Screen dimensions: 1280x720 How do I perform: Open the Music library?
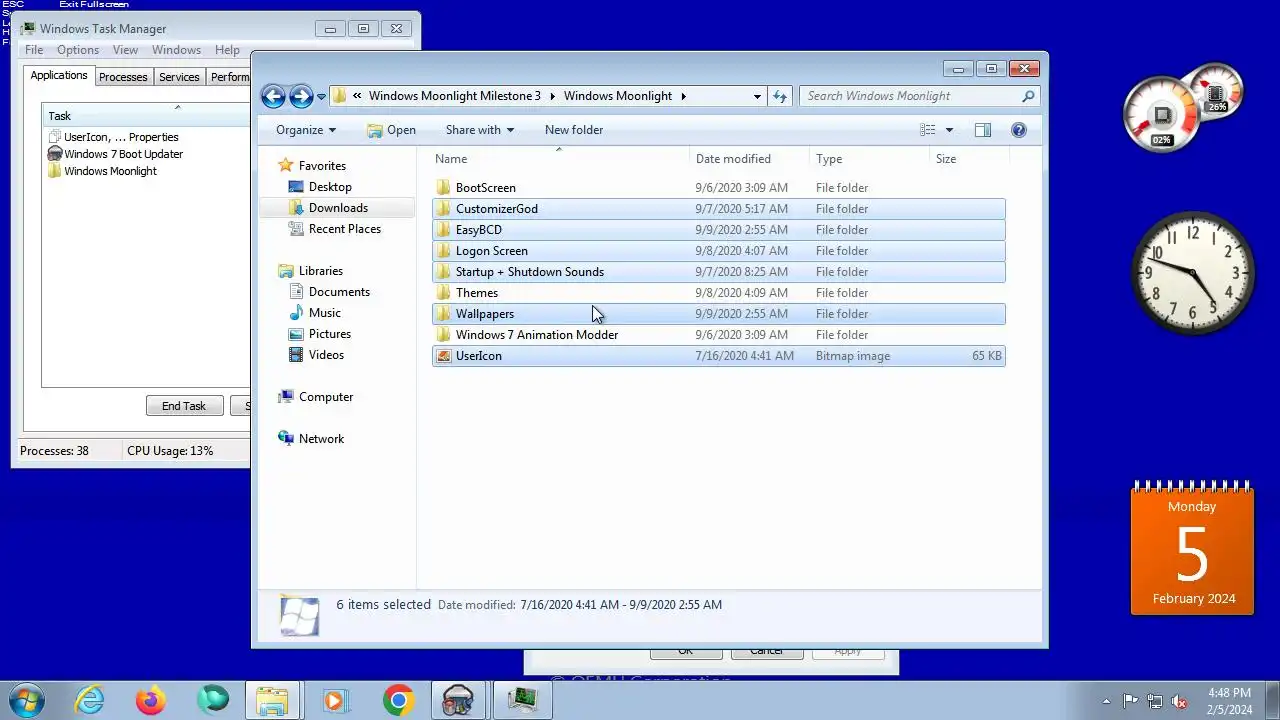point(325,313)
